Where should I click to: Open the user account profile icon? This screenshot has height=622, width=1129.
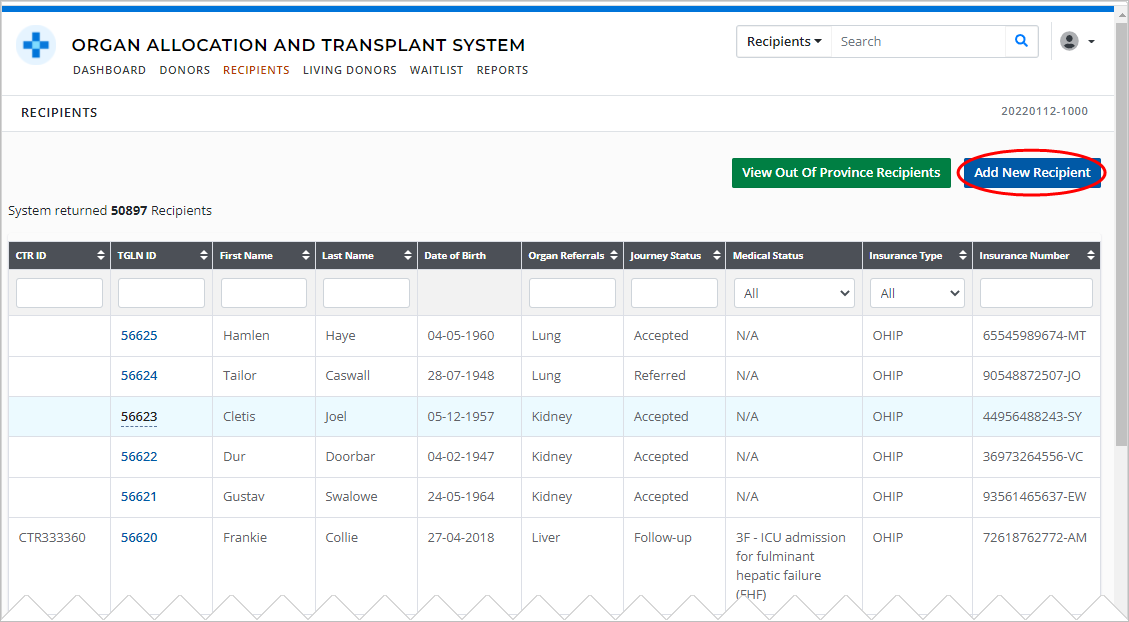pos(1068,41)
